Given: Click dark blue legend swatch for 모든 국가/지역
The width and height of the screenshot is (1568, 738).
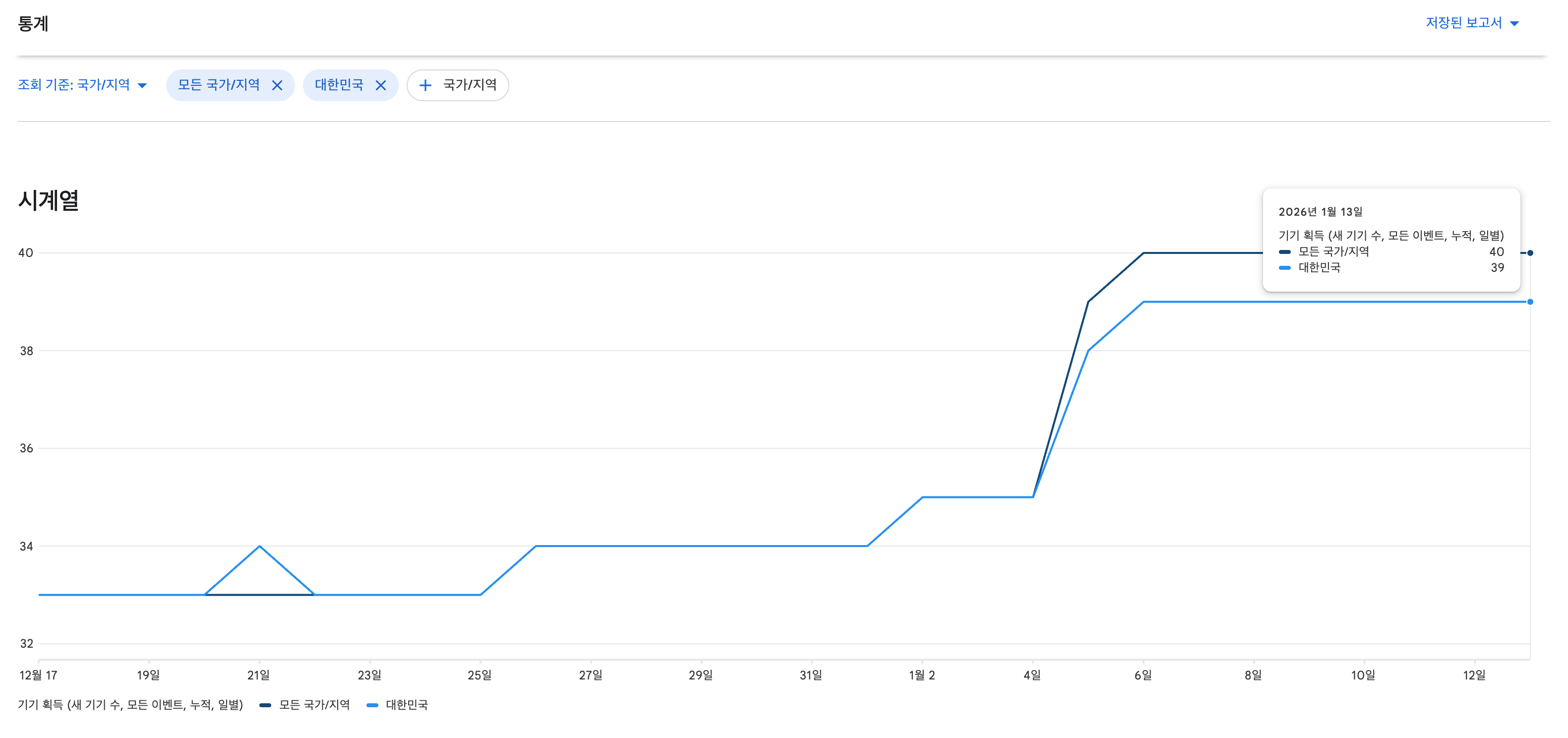Looking at the screenshot, I should click(x=265, y=705).
